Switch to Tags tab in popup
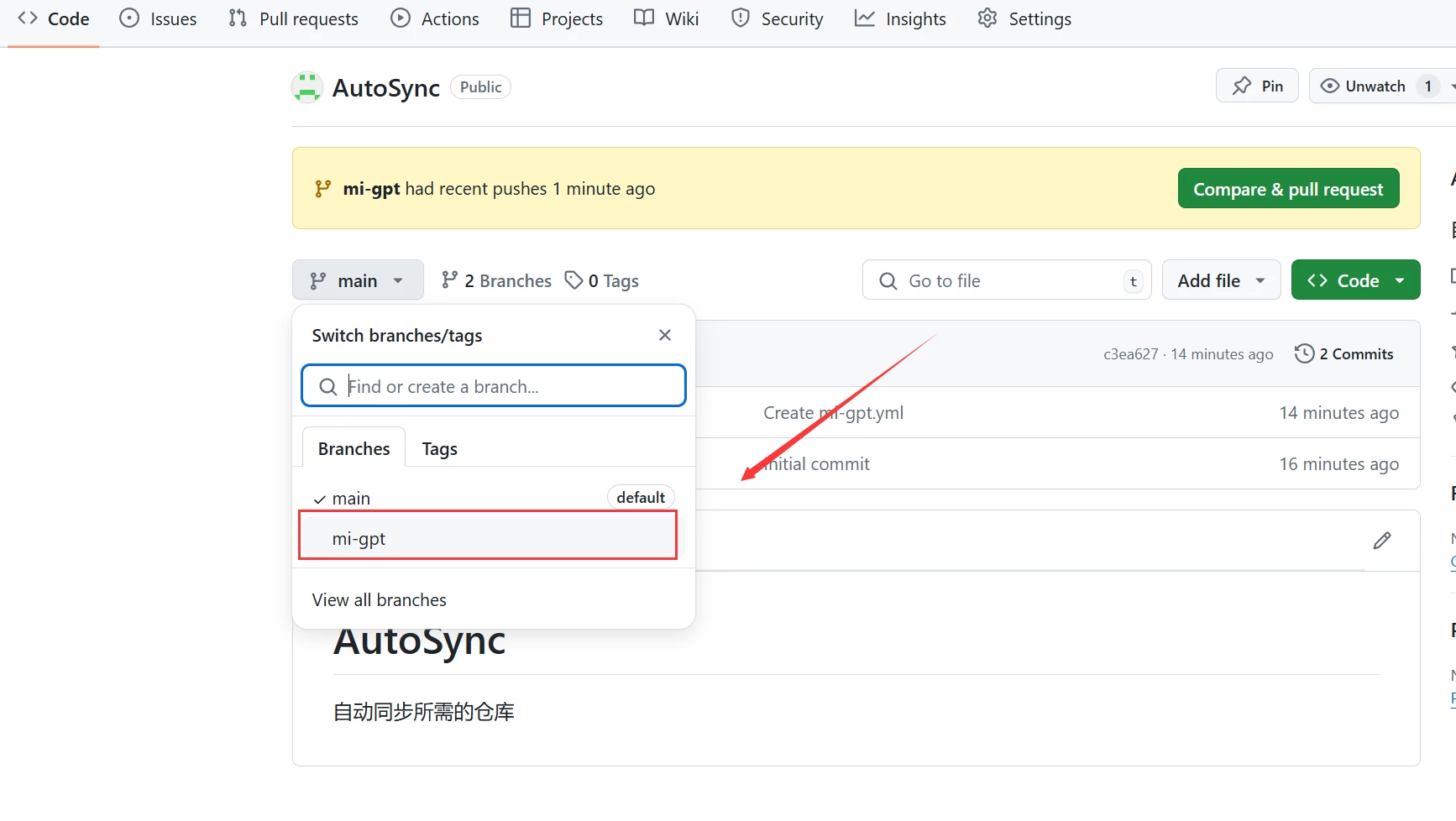The image size is (1456, 821). [x=439, y=449]
